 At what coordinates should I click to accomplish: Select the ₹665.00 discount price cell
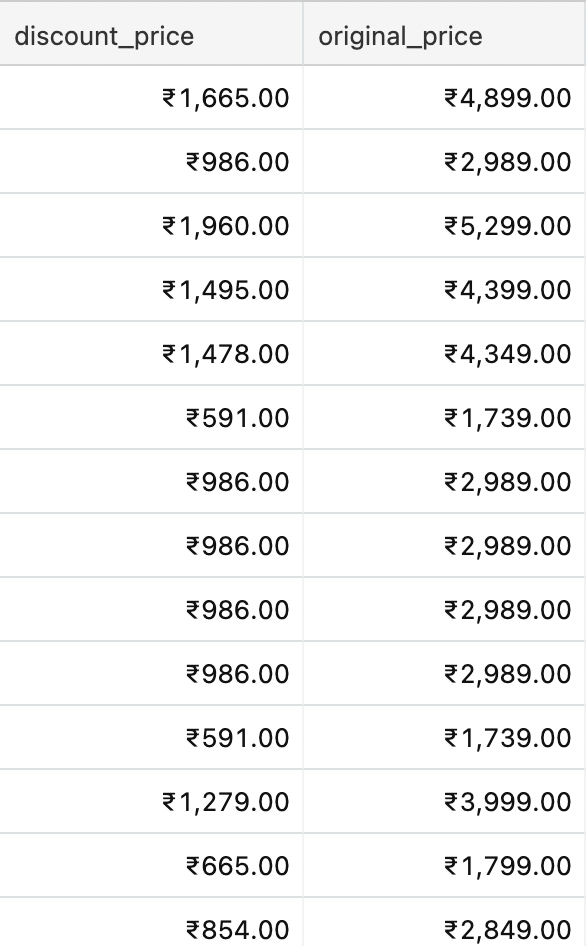coord(151,865)
